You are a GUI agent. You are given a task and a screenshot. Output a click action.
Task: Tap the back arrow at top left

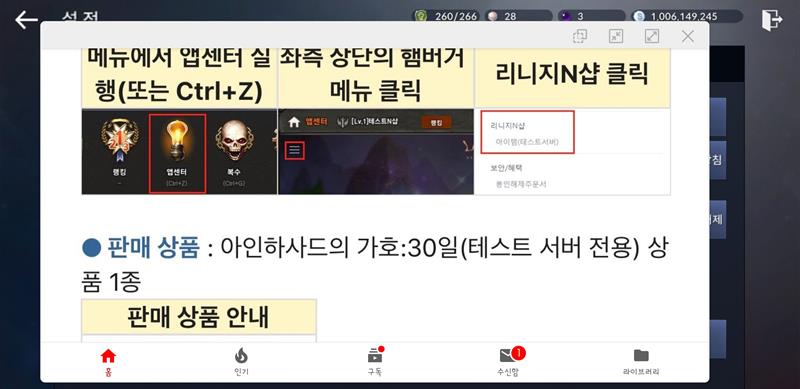pos(27,20)
